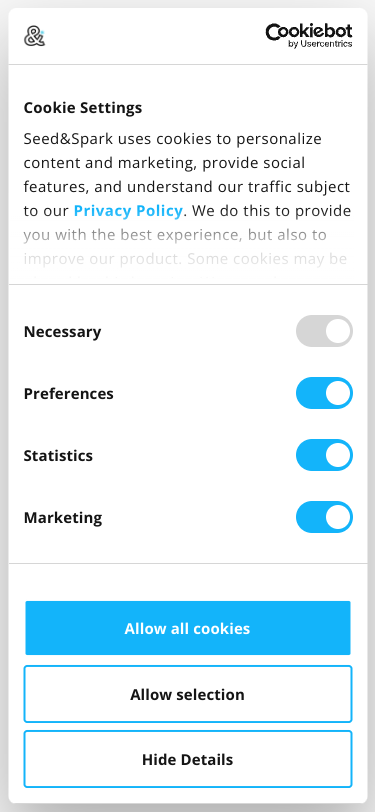Click the 'content and marketing, provide social' line

tap(164, 163)
